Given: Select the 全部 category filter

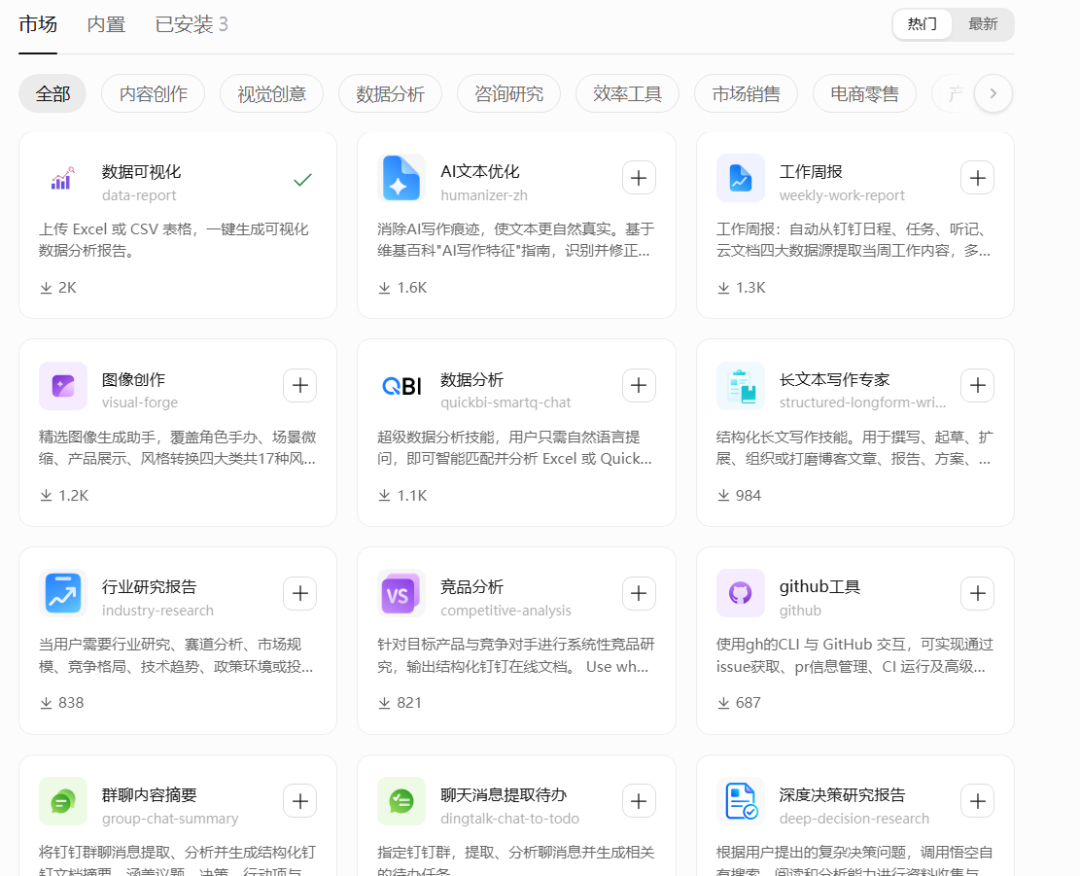Looking at the screenshot, I should point(52,94).
